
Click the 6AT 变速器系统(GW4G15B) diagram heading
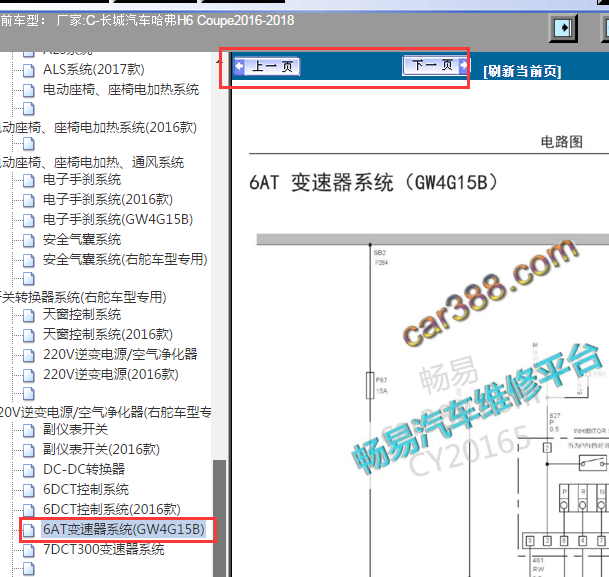click(373, 182)
